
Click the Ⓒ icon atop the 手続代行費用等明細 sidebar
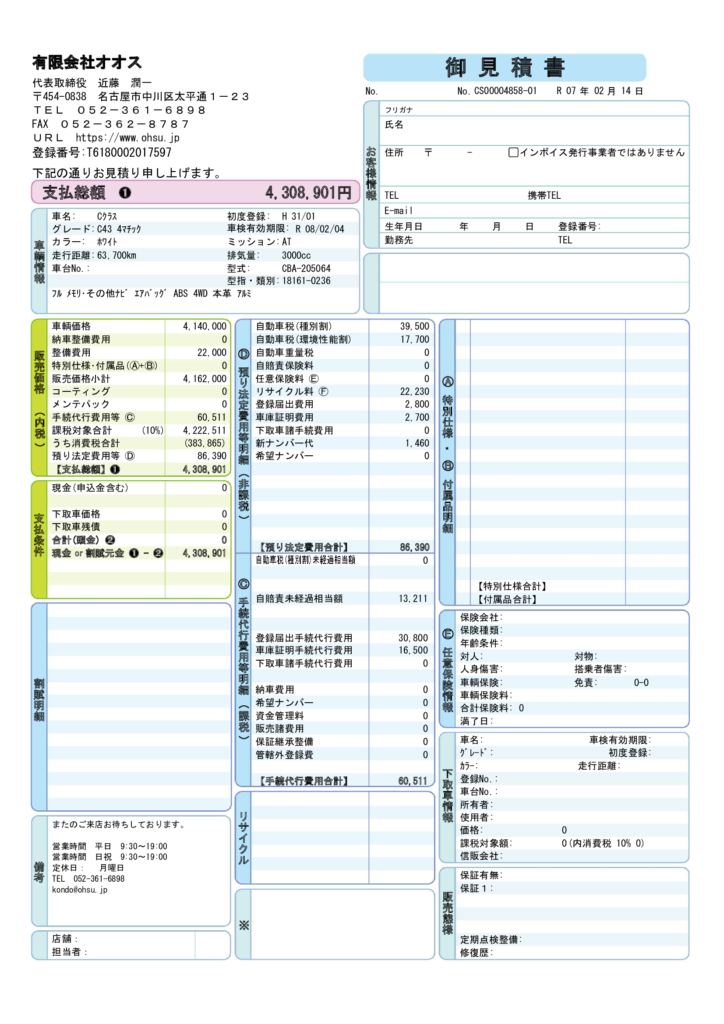coord(244,583)
